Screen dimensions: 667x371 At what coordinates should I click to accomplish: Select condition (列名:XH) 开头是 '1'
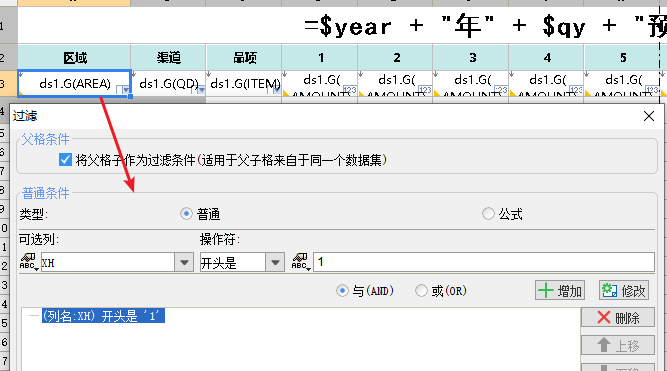(103, 316)
